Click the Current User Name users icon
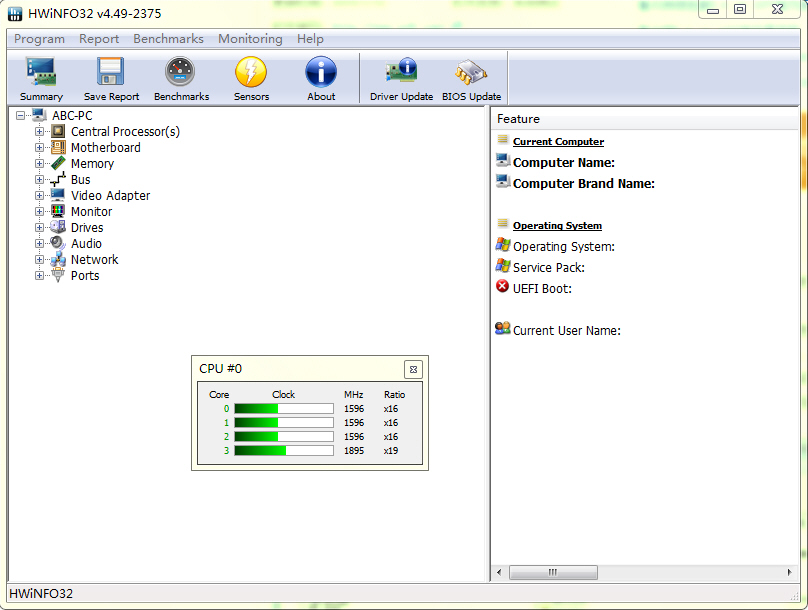Viewport: 808px width, 610px height. click(x=502, y=328)
